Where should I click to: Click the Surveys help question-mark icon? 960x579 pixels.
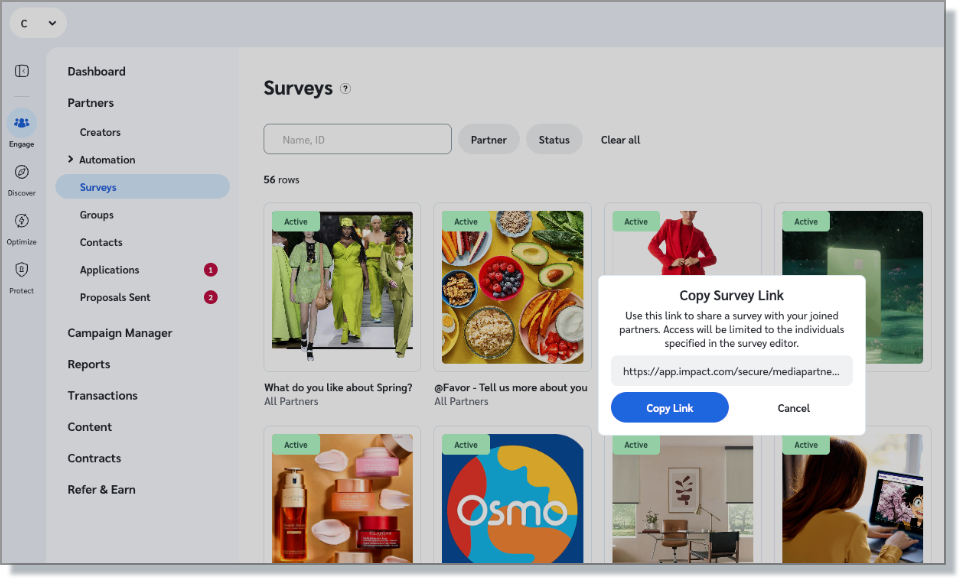coord(345,89)
